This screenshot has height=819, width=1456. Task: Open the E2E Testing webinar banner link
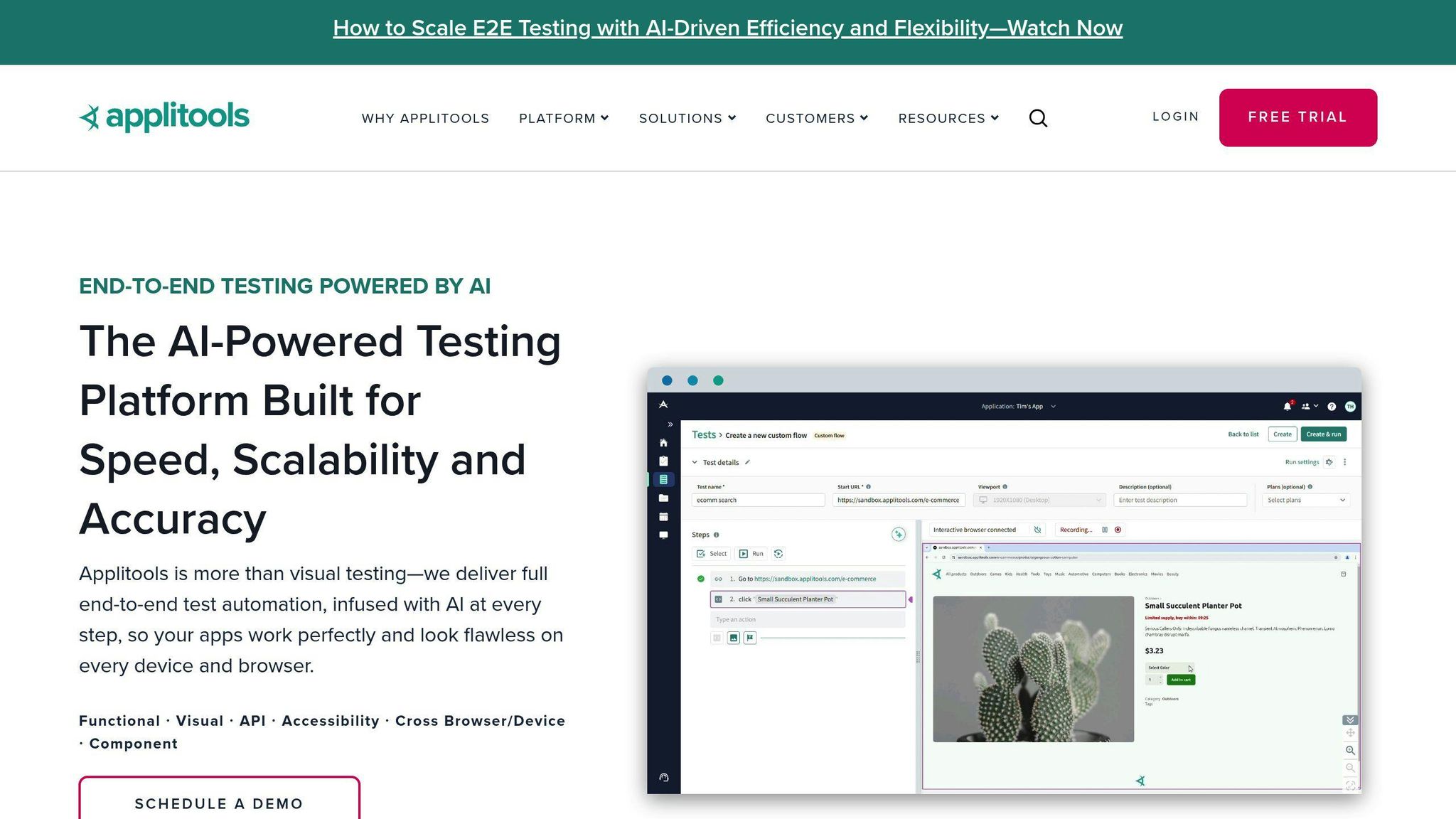[727, 28]
